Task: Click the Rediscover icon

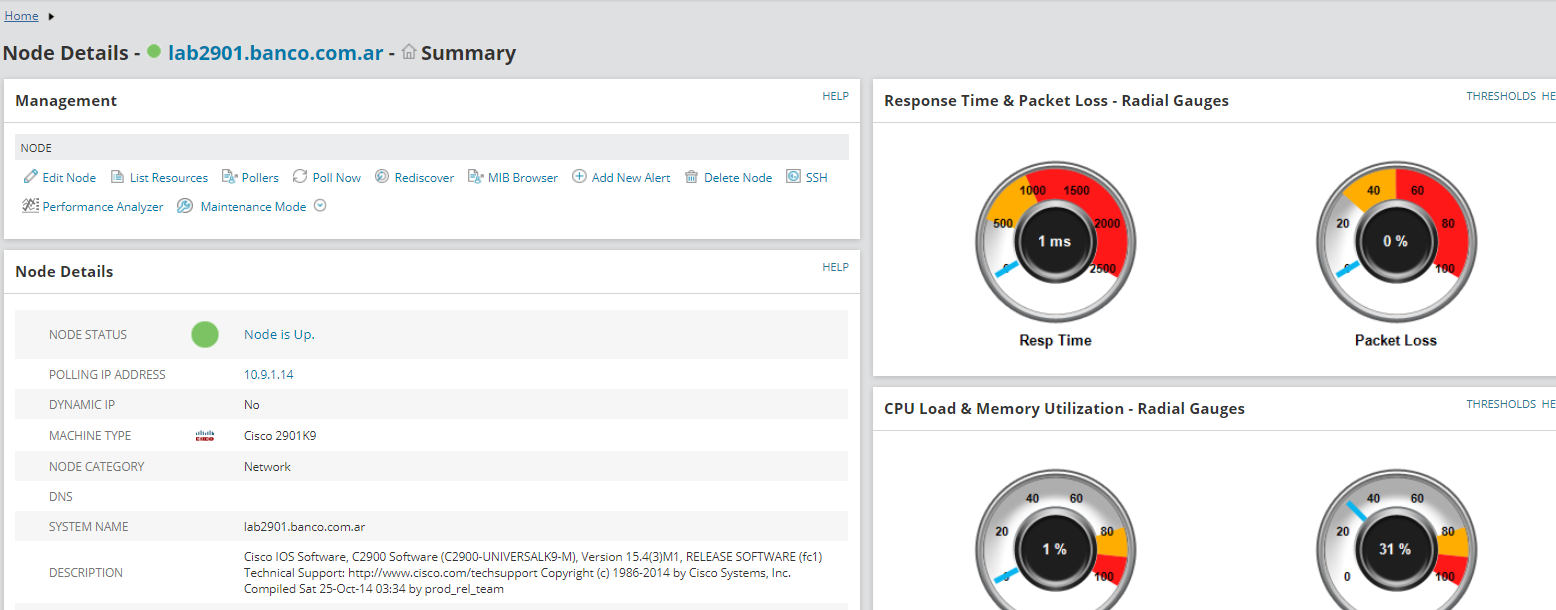Action: tap(382, 177)
